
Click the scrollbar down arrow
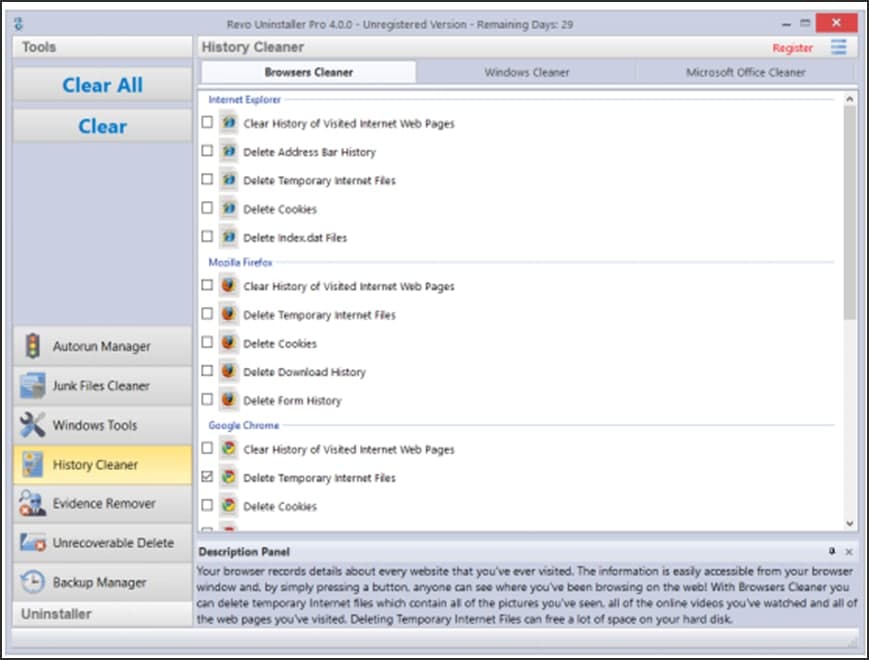849,523
